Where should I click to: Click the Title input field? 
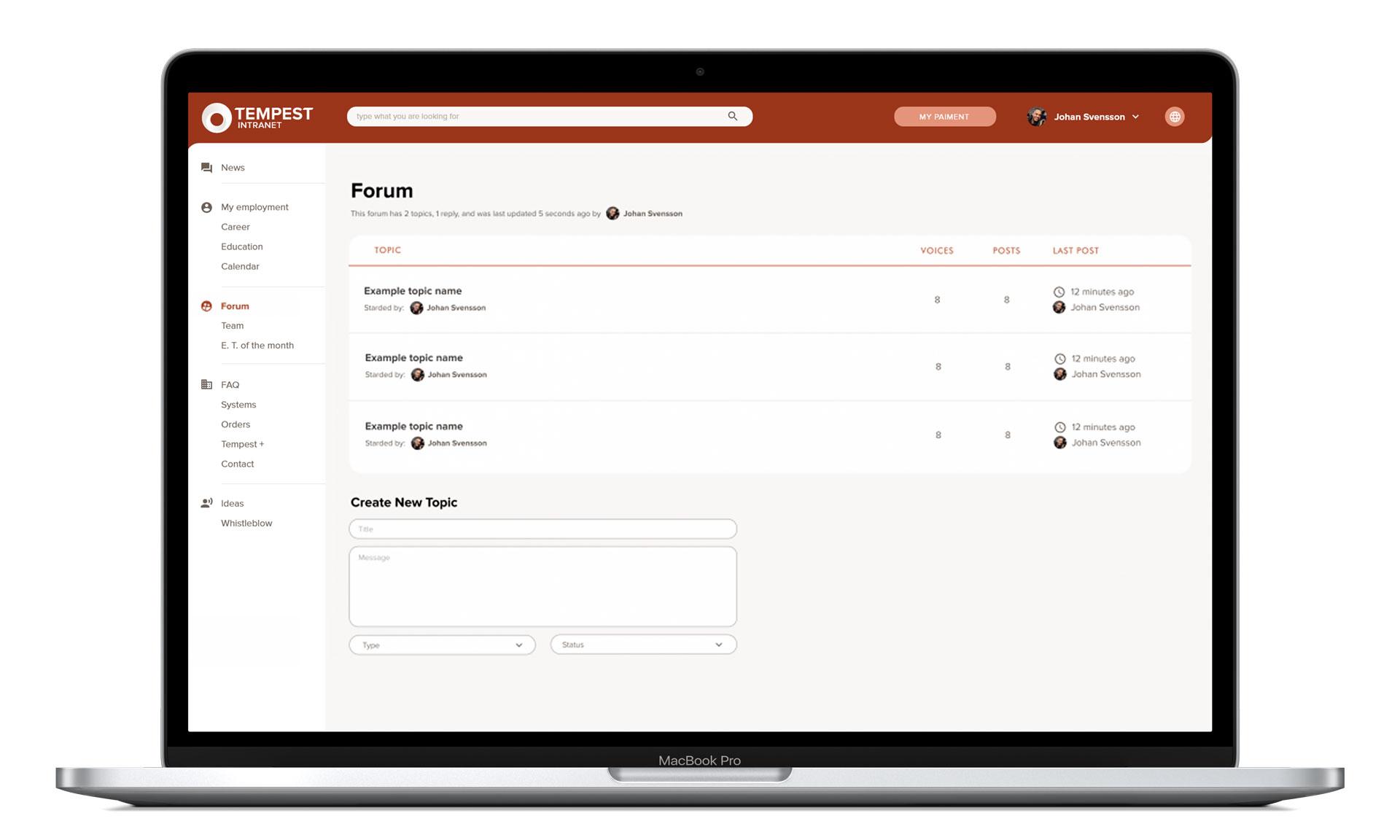tap(543, 529)
